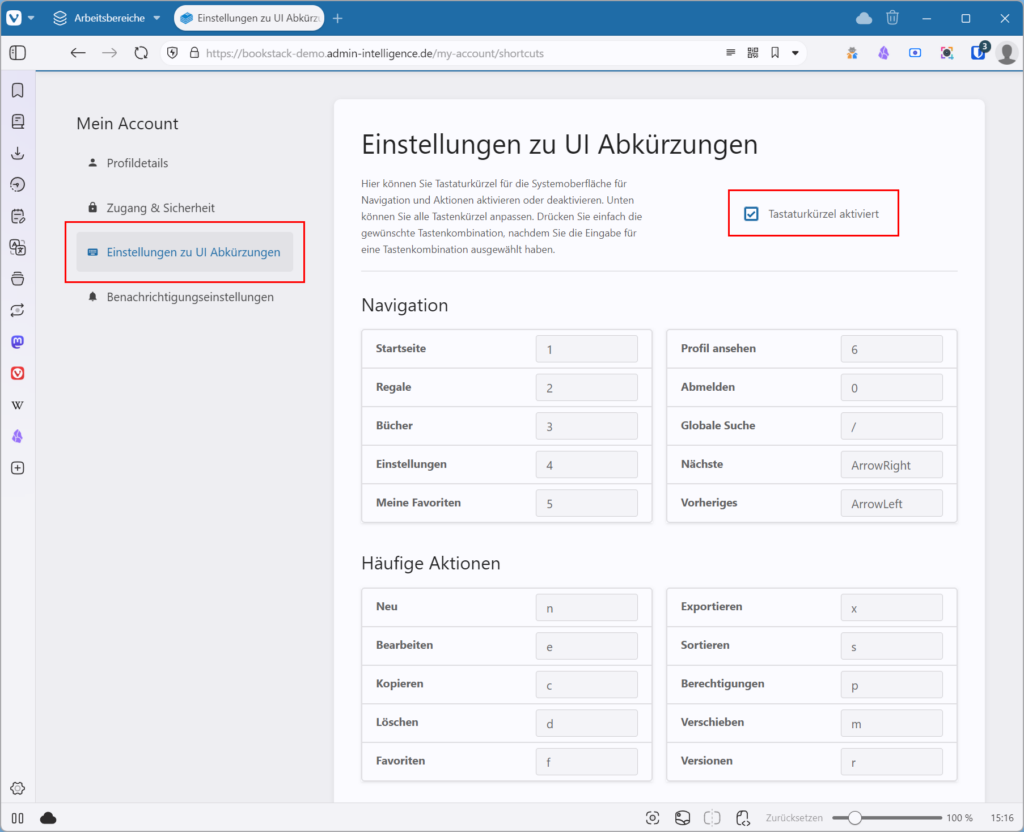Open Wikipedia web panel in sidebar
The height and width of the screenshot is (832, 1024).
(18, 405)
